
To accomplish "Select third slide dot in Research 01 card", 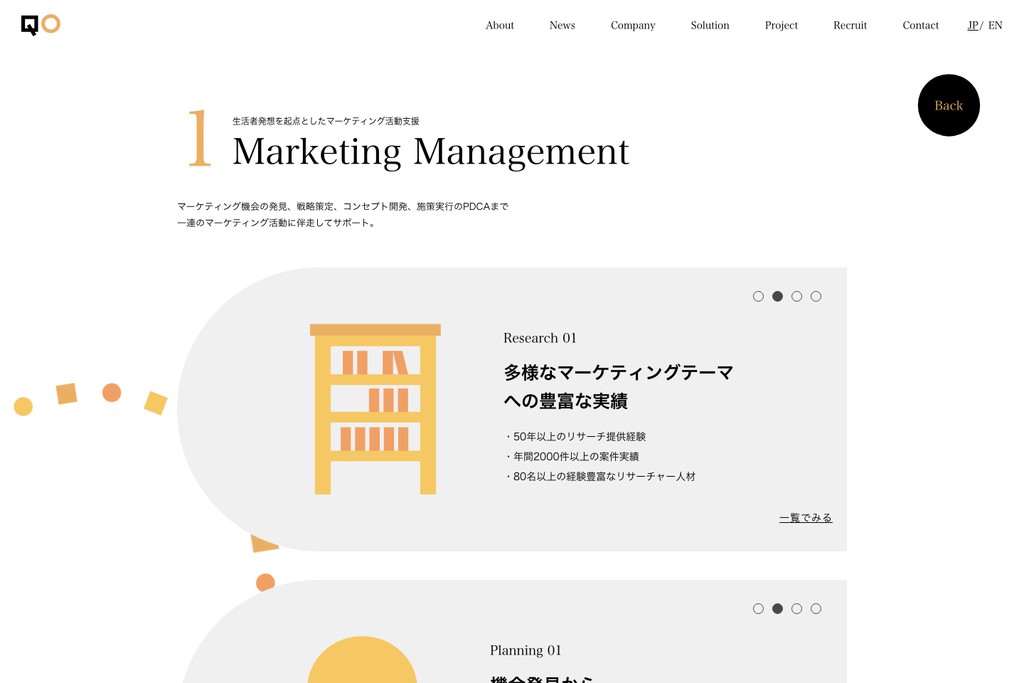I will [x=797, y=296].
